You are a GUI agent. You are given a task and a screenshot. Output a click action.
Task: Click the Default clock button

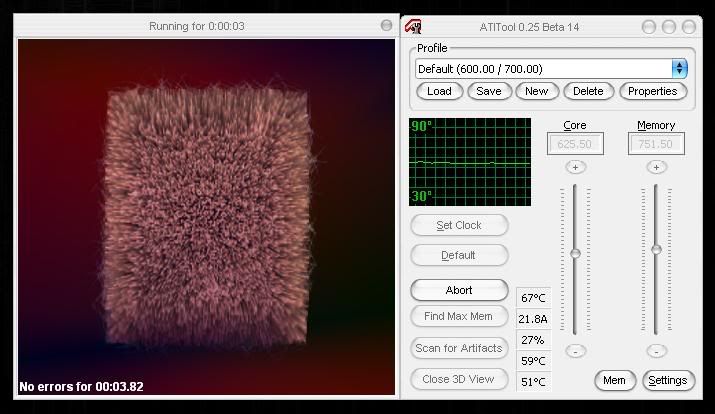(x=459, y=255)
